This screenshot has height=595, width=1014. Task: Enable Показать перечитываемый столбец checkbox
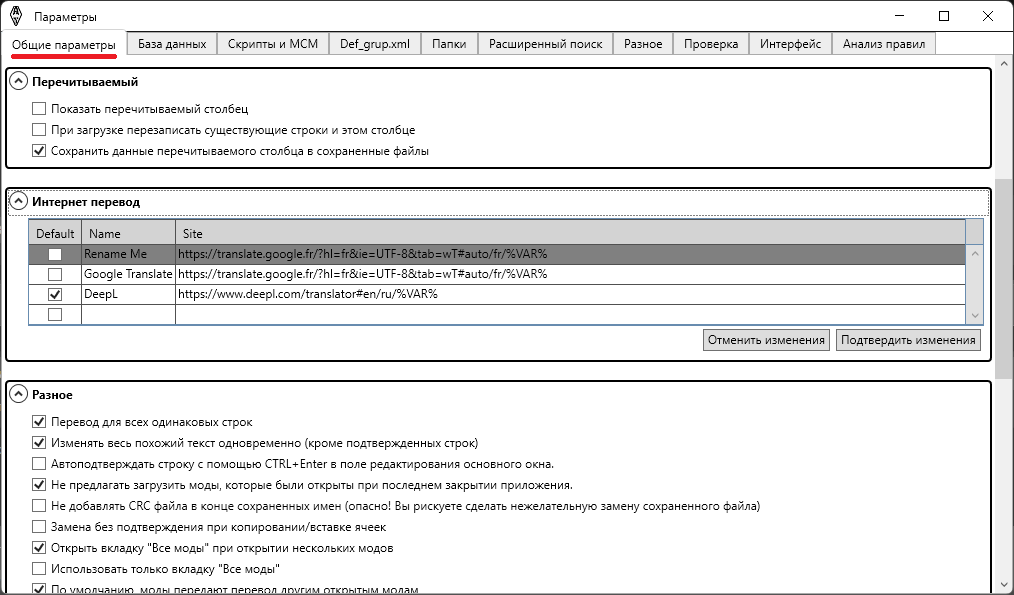[39, 109]
